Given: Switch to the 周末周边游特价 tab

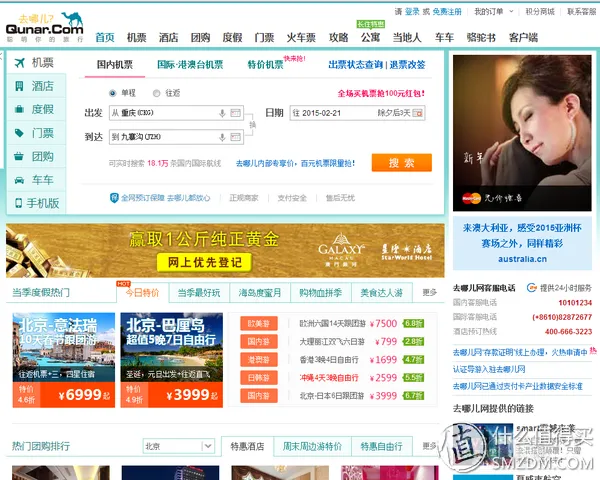Looking at the screenshot, I should 312,446.
